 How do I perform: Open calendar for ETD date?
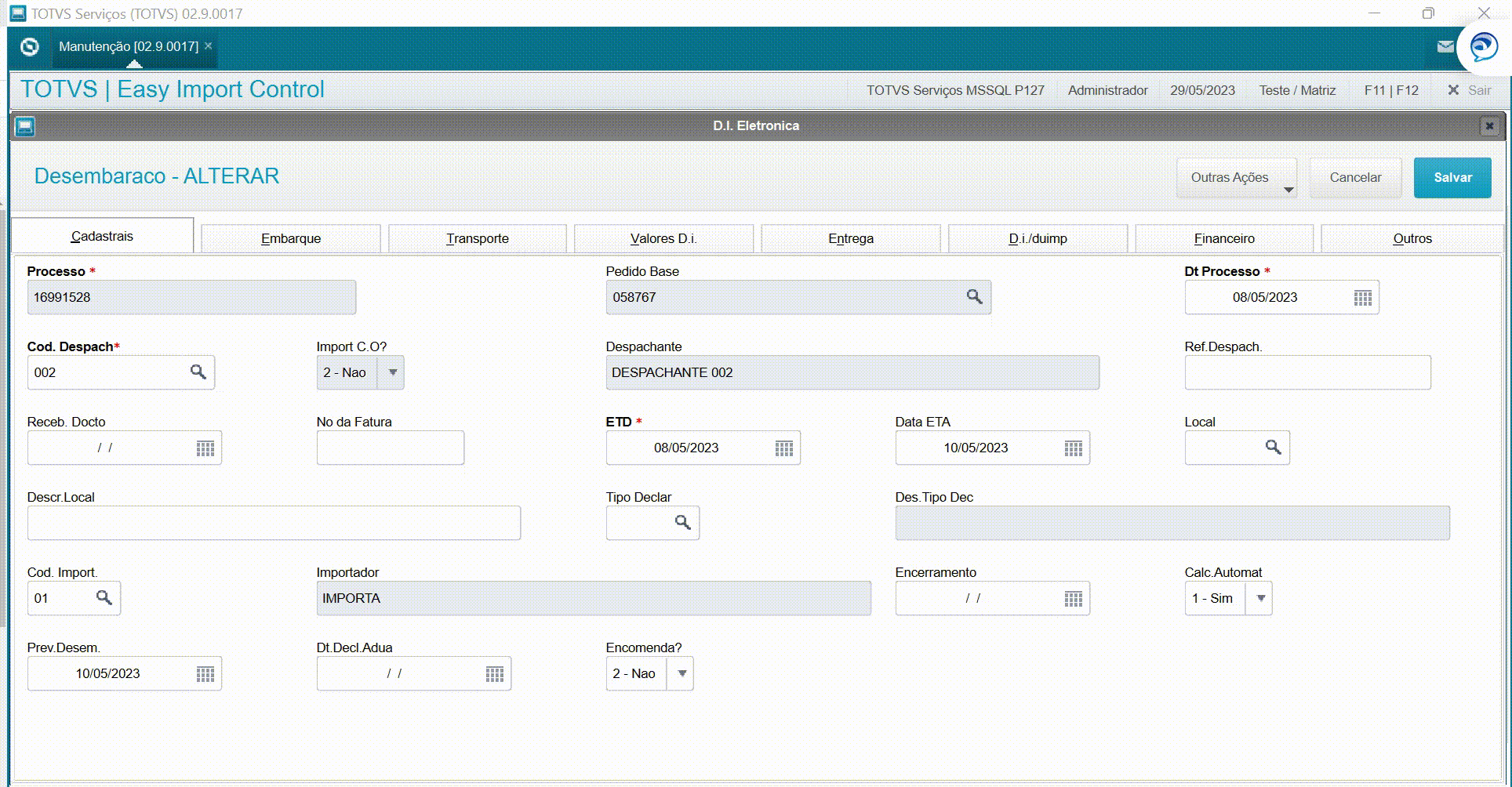click(x=784, y=448)
